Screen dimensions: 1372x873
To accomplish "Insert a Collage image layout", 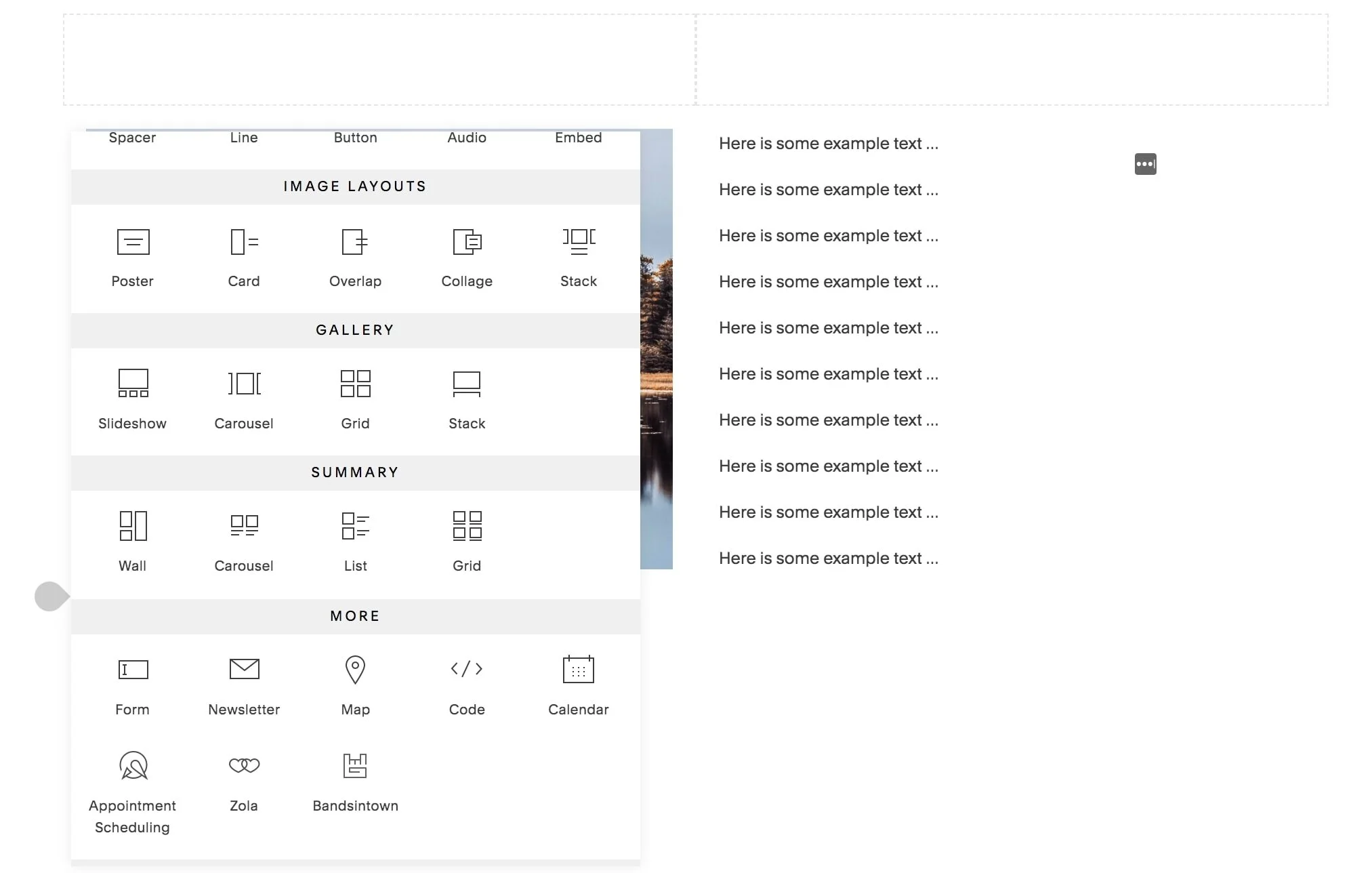I will [x=467, y=258].
